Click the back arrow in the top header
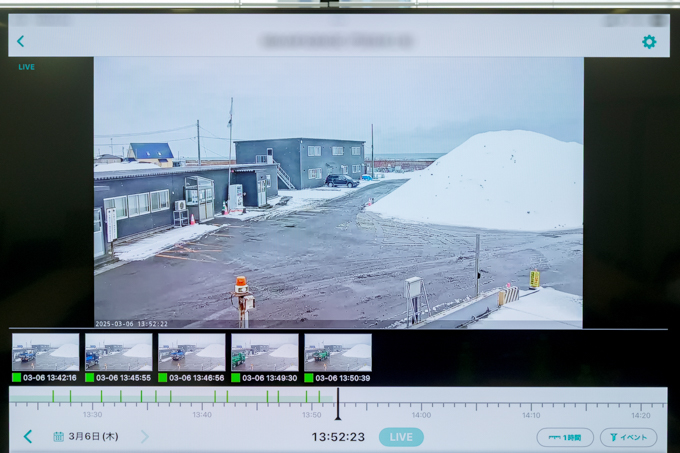This screenshot has height=453, width=680. [x=20, y=41]
